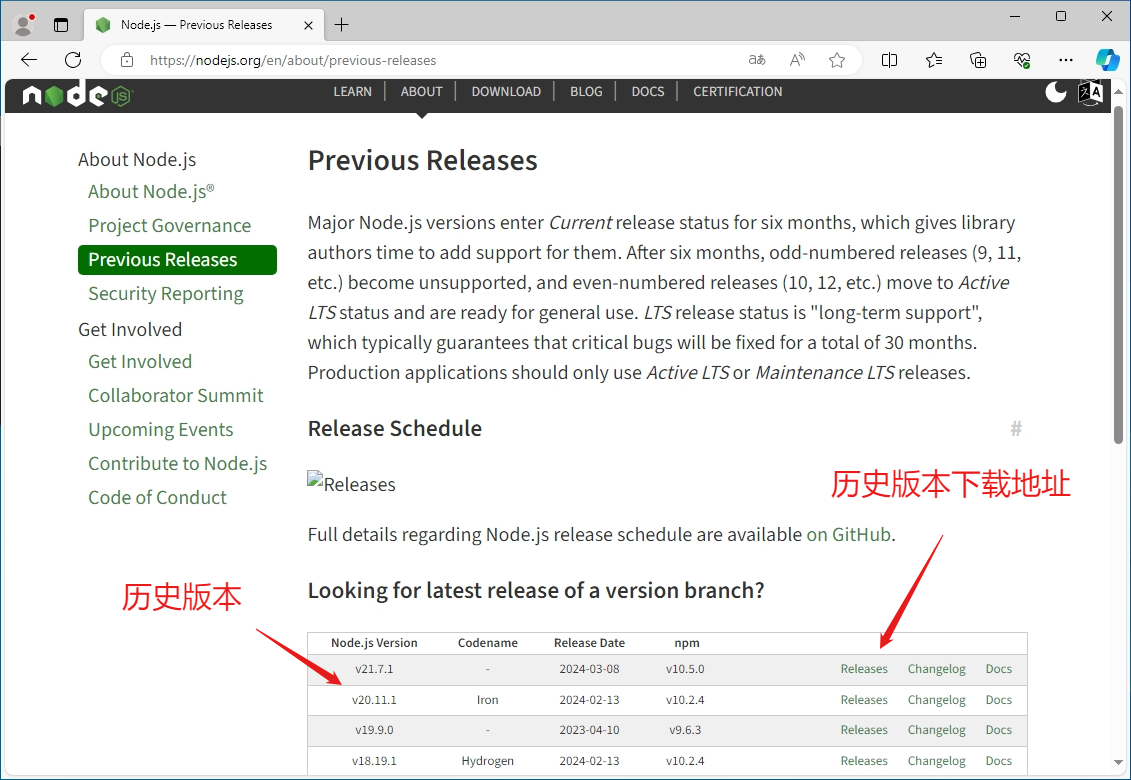This screenshot has height=780, width=1131.
Task: Open a new browser tab
Action: tap(342, 25)
